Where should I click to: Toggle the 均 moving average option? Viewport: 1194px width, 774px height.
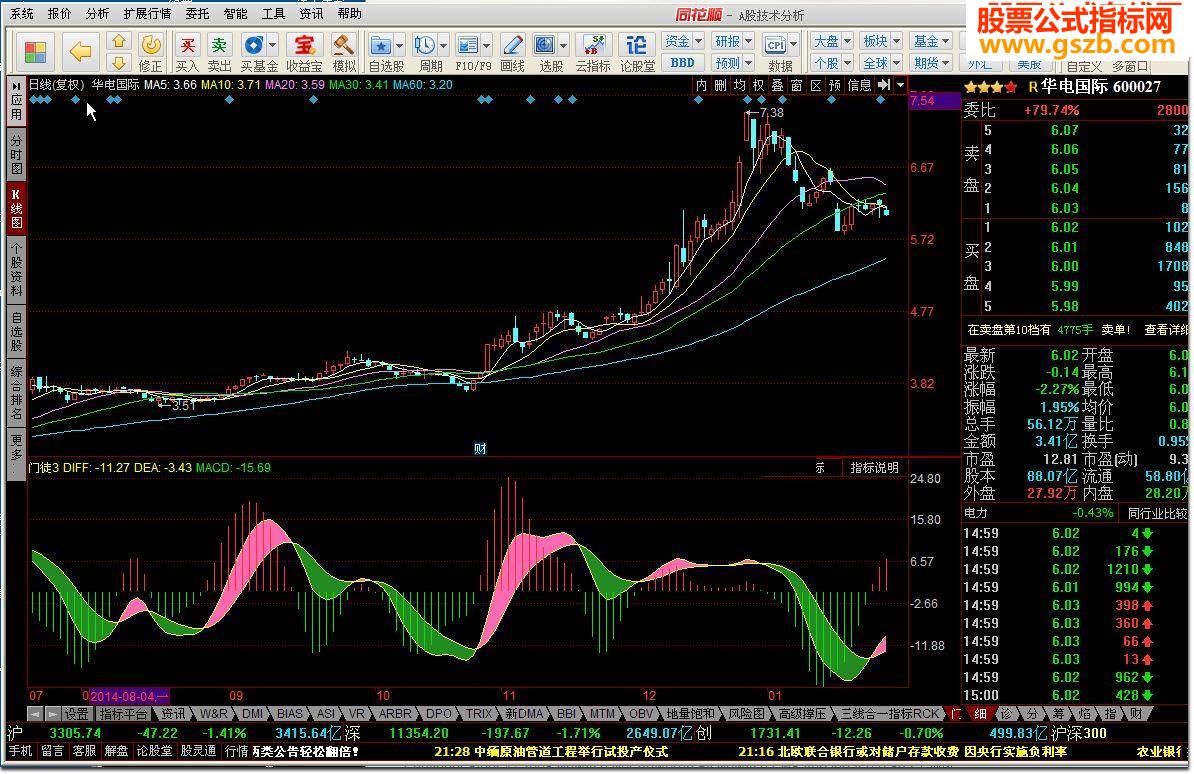739,85
